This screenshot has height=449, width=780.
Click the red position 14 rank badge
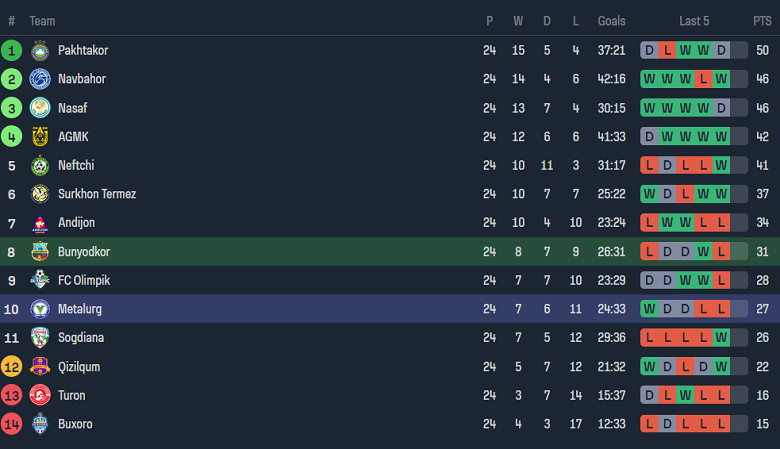point(12,424)
